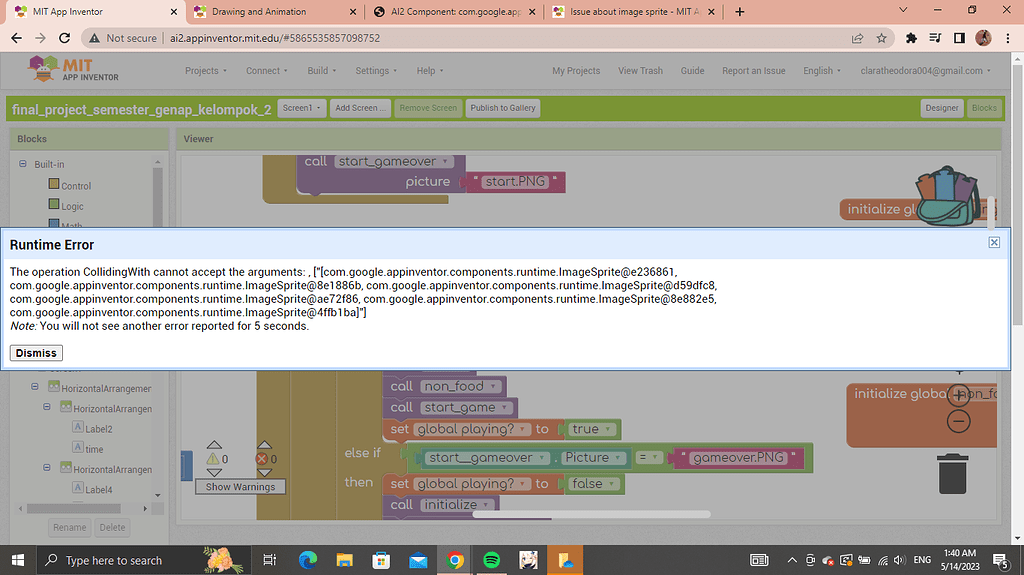The width and height of the screenshot is (1024, 575).
Task: Open Chrome extensions puzzle icon
Action: coord(911,38)
